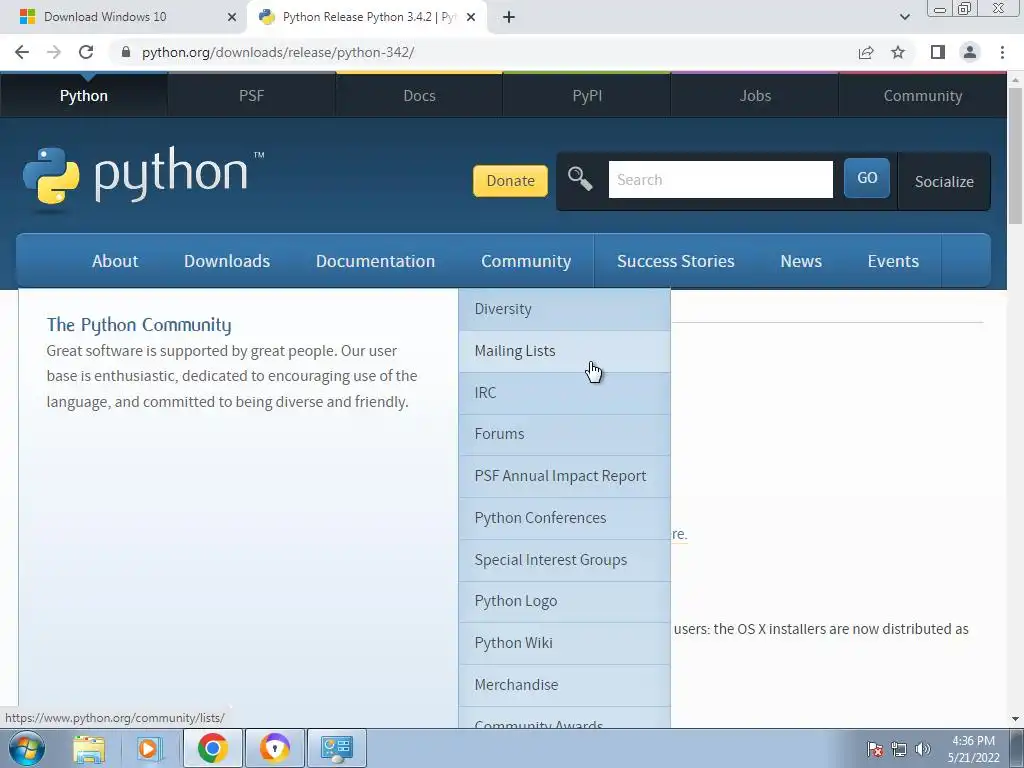Open the Chrome profile icon
Image resolution: width=1024 pixels, height=768 pixels.
[970, 52]
